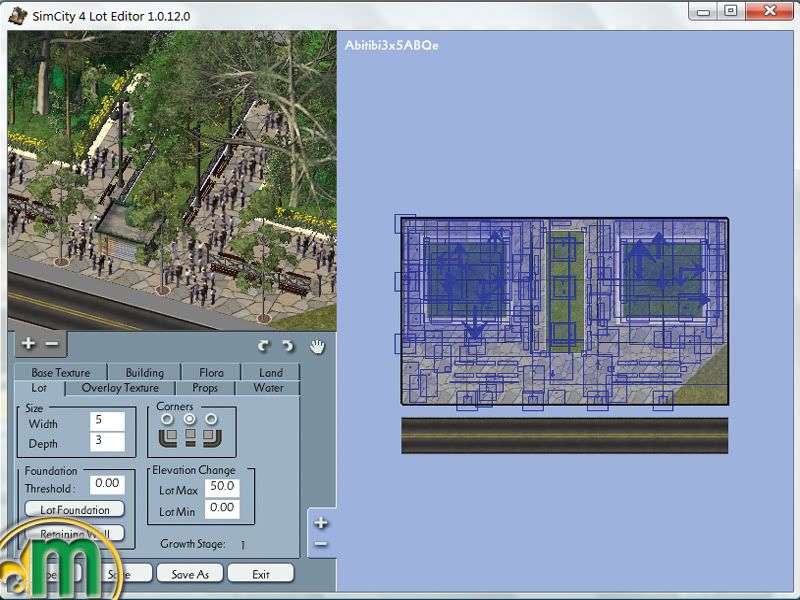800x600 pixels.
Task: Maximize the Lot Editor window
Action: point(731,11)
